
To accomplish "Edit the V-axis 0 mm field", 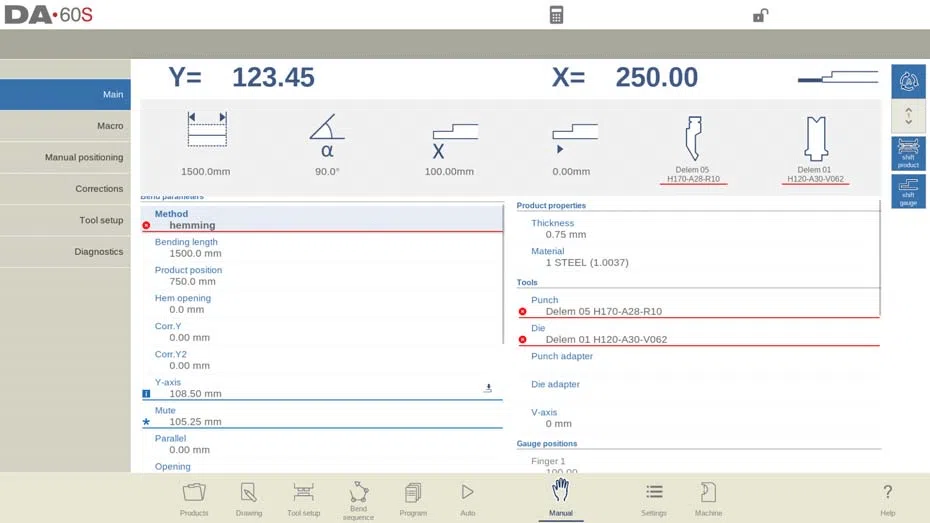I will 699,417.
